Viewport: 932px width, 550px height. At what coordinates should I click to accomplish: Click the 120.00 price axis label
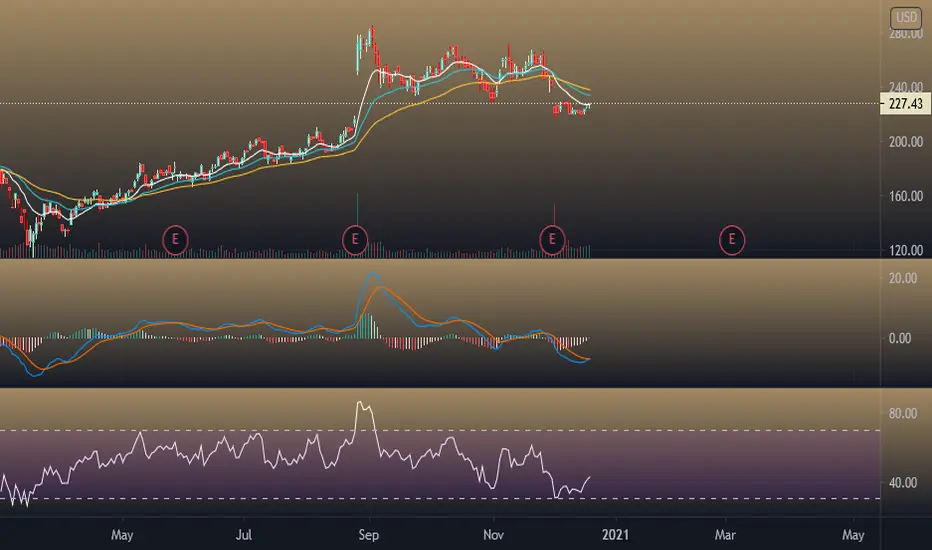tap(906, 250)
